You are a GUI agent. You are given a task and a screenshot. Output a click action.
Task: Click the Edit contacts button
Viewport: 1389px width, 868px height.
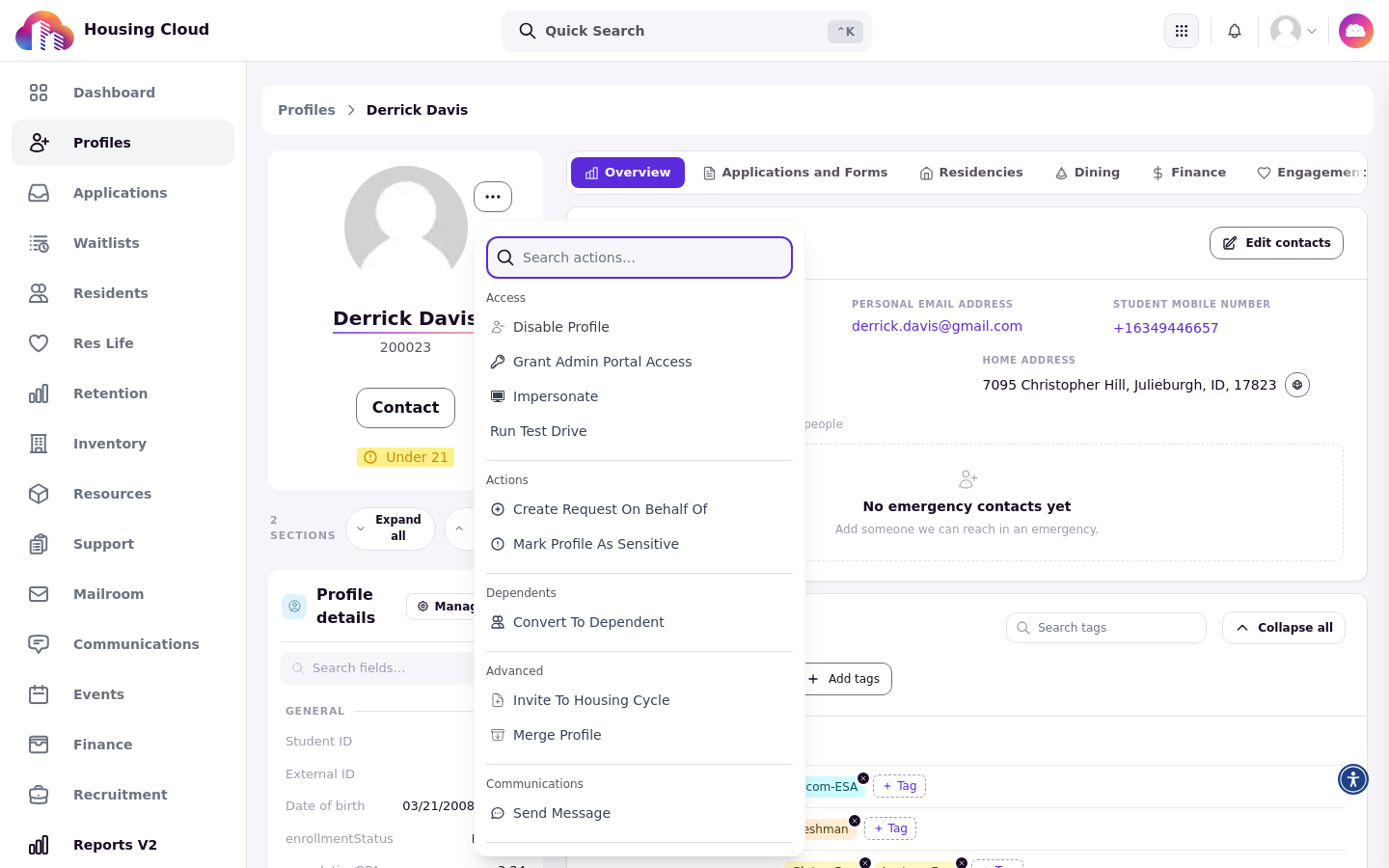(x=1276, y=243)
